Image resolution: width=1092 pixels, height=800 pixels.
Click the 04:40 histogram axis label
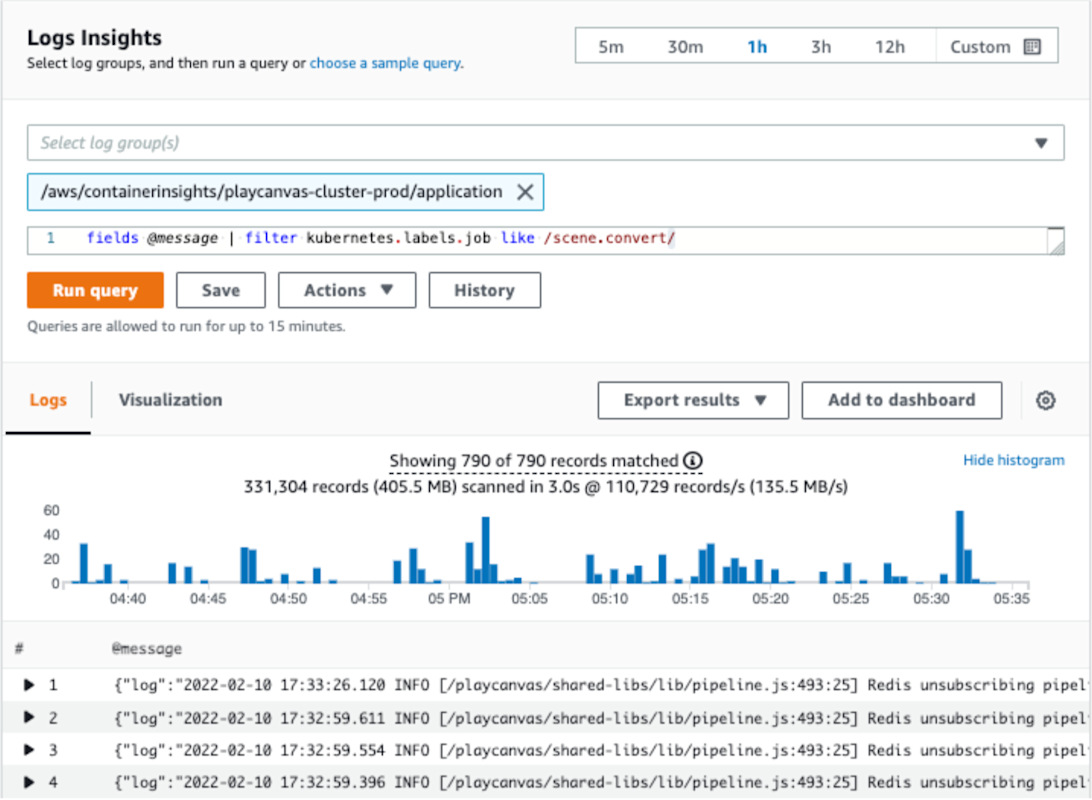click(x=128, y=599)
